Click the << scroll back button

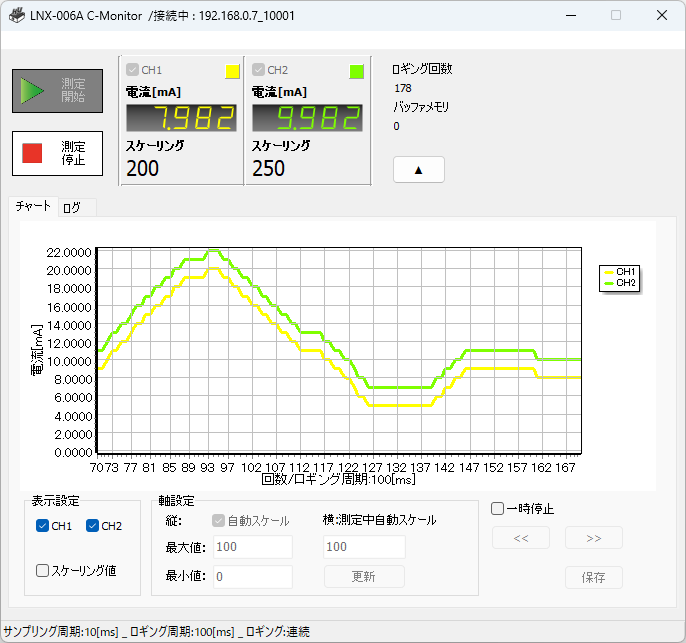520,538
